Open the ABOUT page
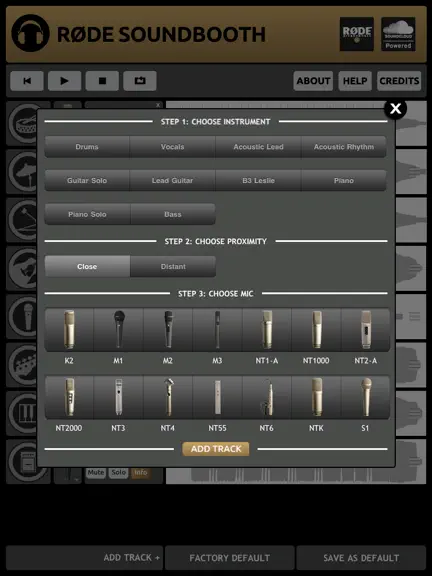Screen dimensions: 432x576 click(x=313, y=81)
